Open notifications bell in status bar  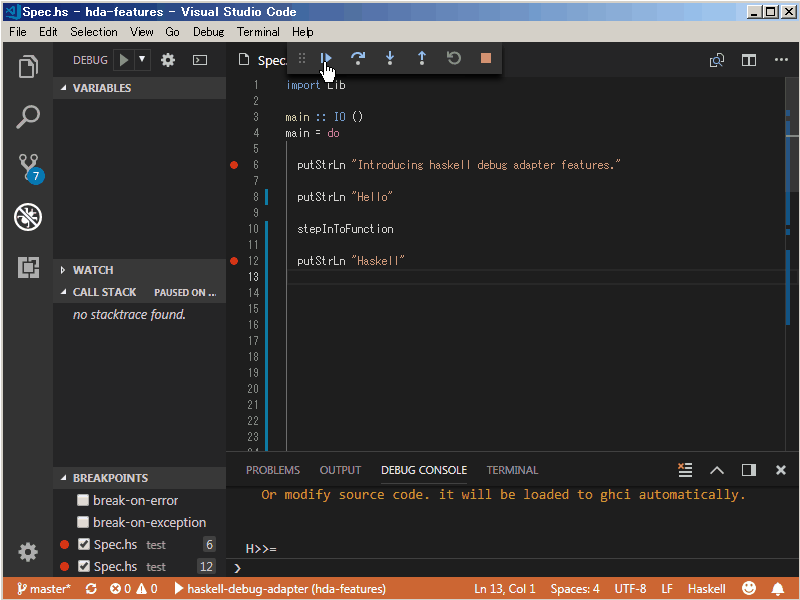tap(778, 589)
